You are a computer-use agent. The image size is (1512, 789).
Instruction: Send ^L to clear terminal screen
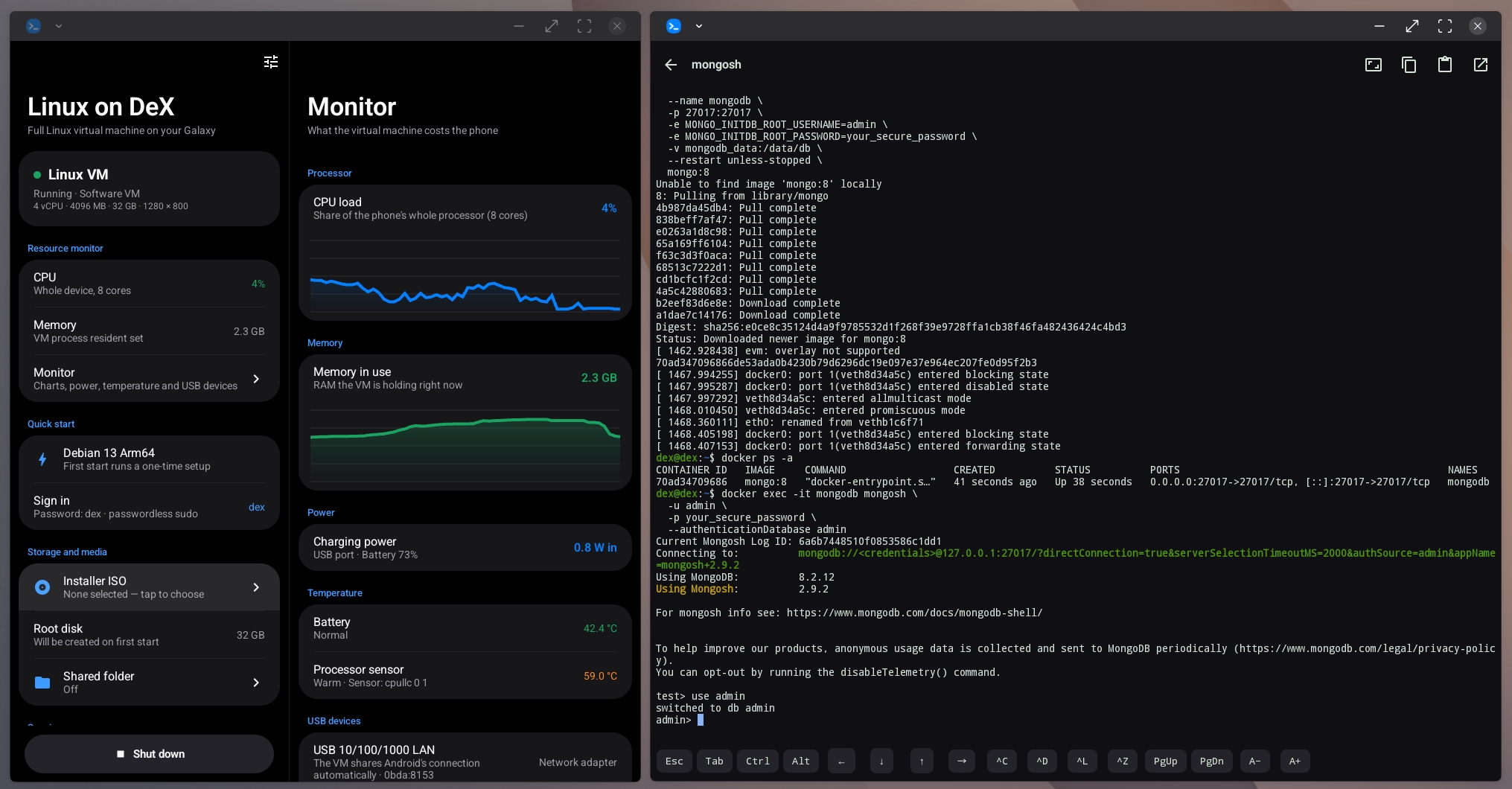1082,761
